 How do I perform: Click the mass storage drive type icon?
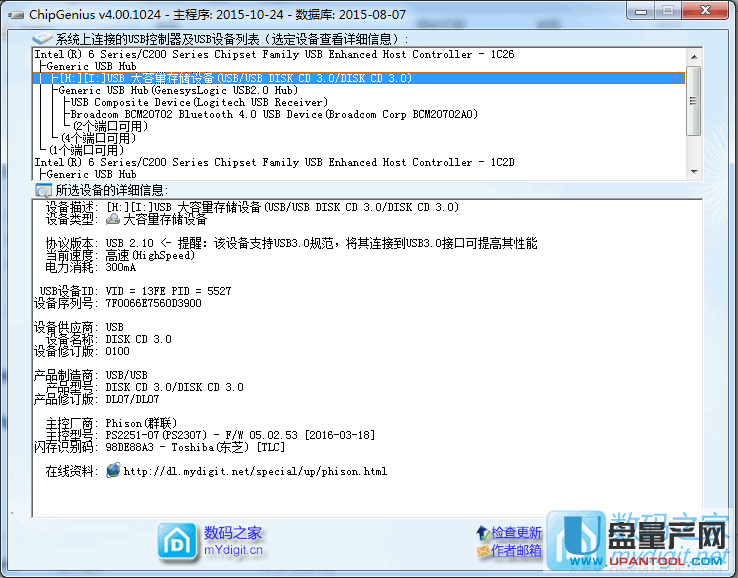pyautogui.click(x=113, y=219)
